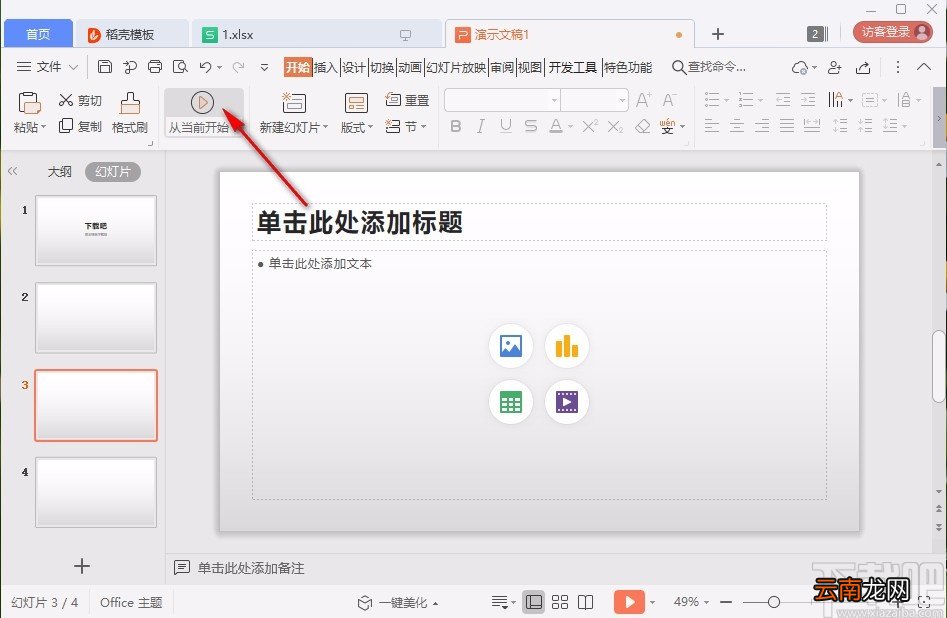Click the cloud sync icon
Screen dimensions: 947x618
click(x=800, y=68)
